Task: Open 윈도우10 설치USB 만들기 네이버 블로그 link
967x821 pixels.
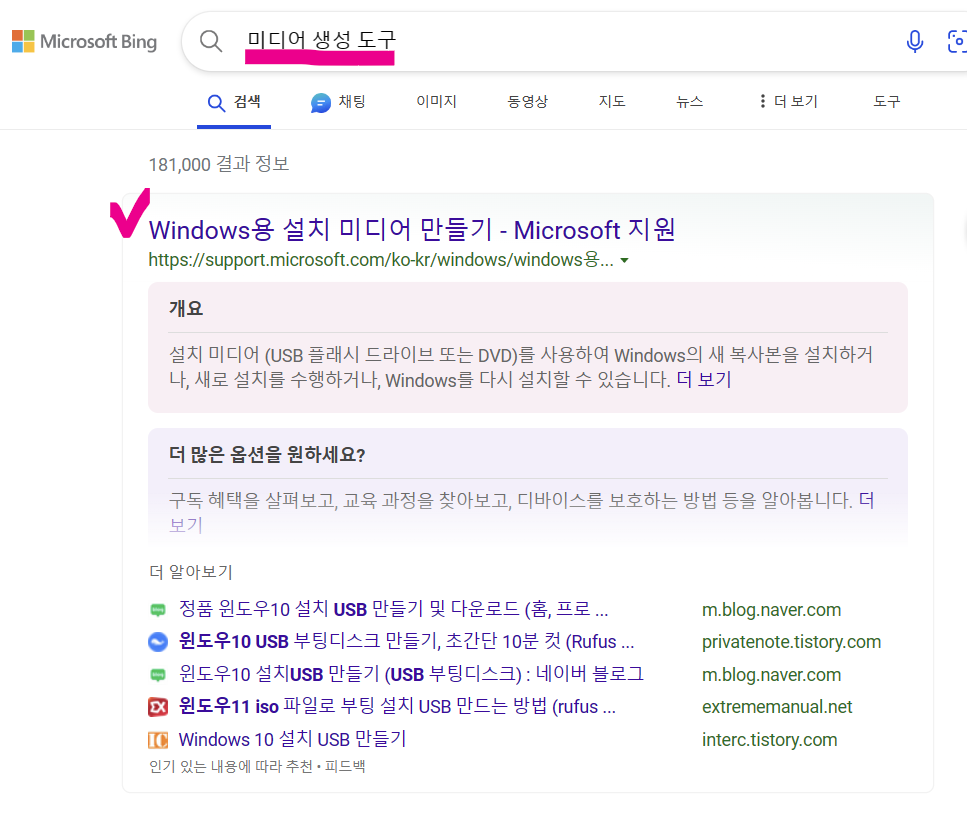Action: point(411,674)
